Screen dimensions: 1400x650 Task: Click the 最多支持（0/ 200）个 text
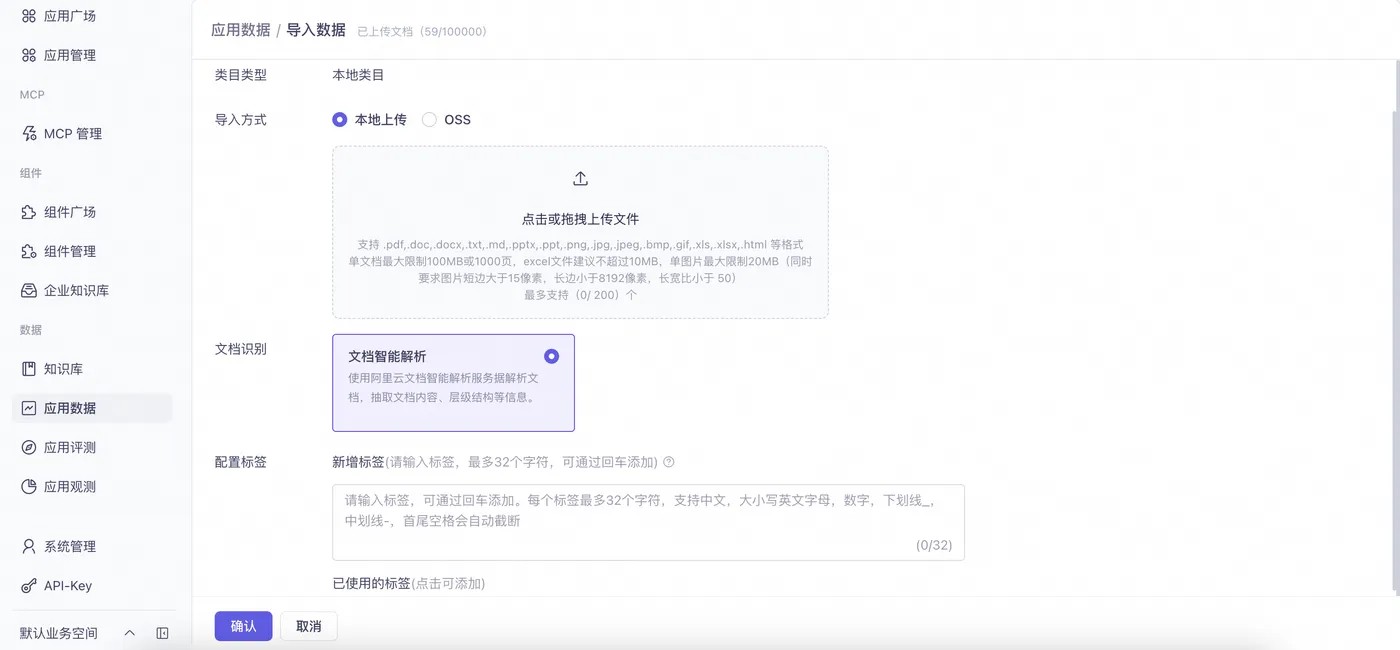(x=580, y=295)
